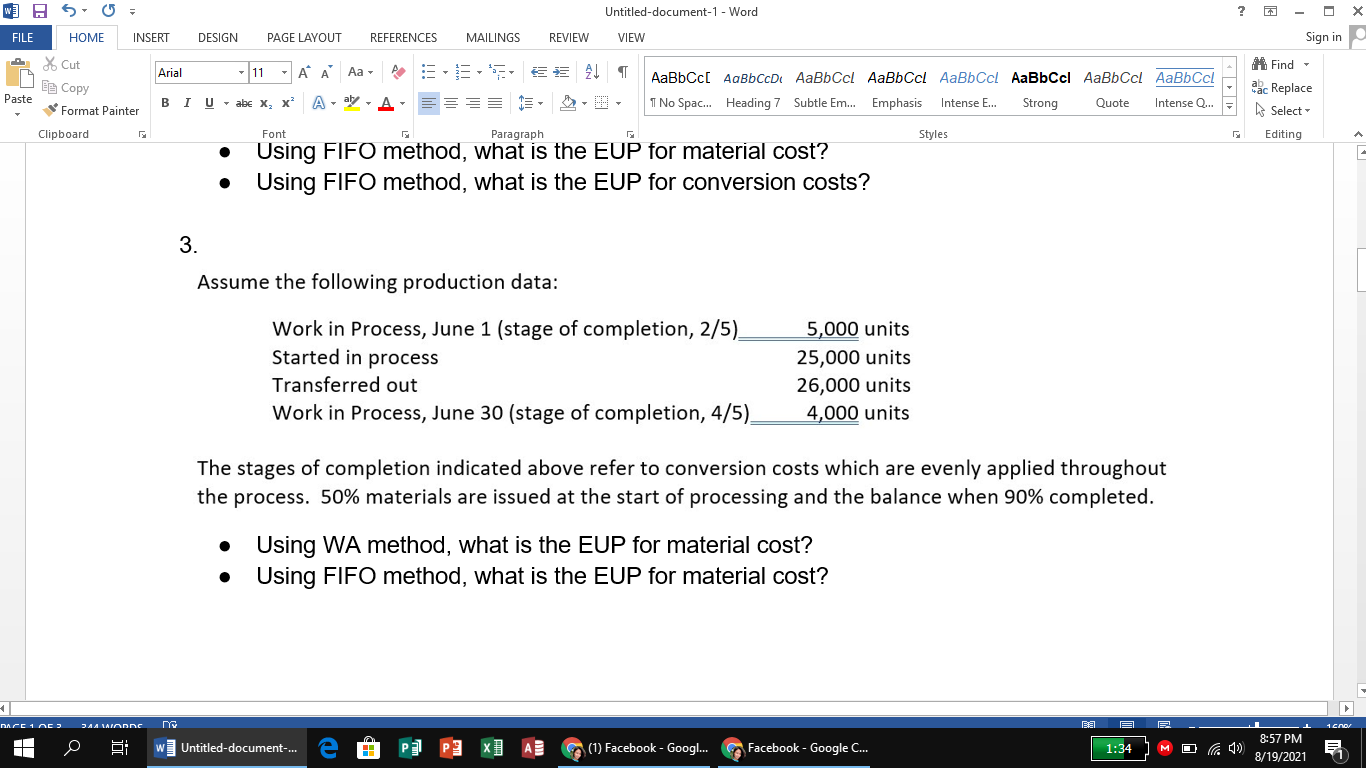The width and height of the screenshot is (1366, 768).
Task: Sort the selected text
Action: pos(590,73)
